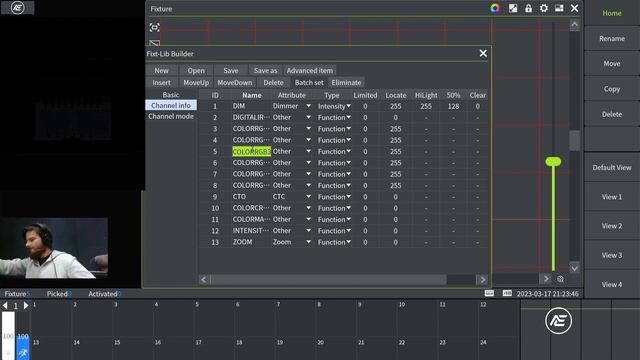Open Type dropdown for row 12 INTENSIT
Image resolution: width=640 pixels, height=360 pixels.
coord(348,231)
